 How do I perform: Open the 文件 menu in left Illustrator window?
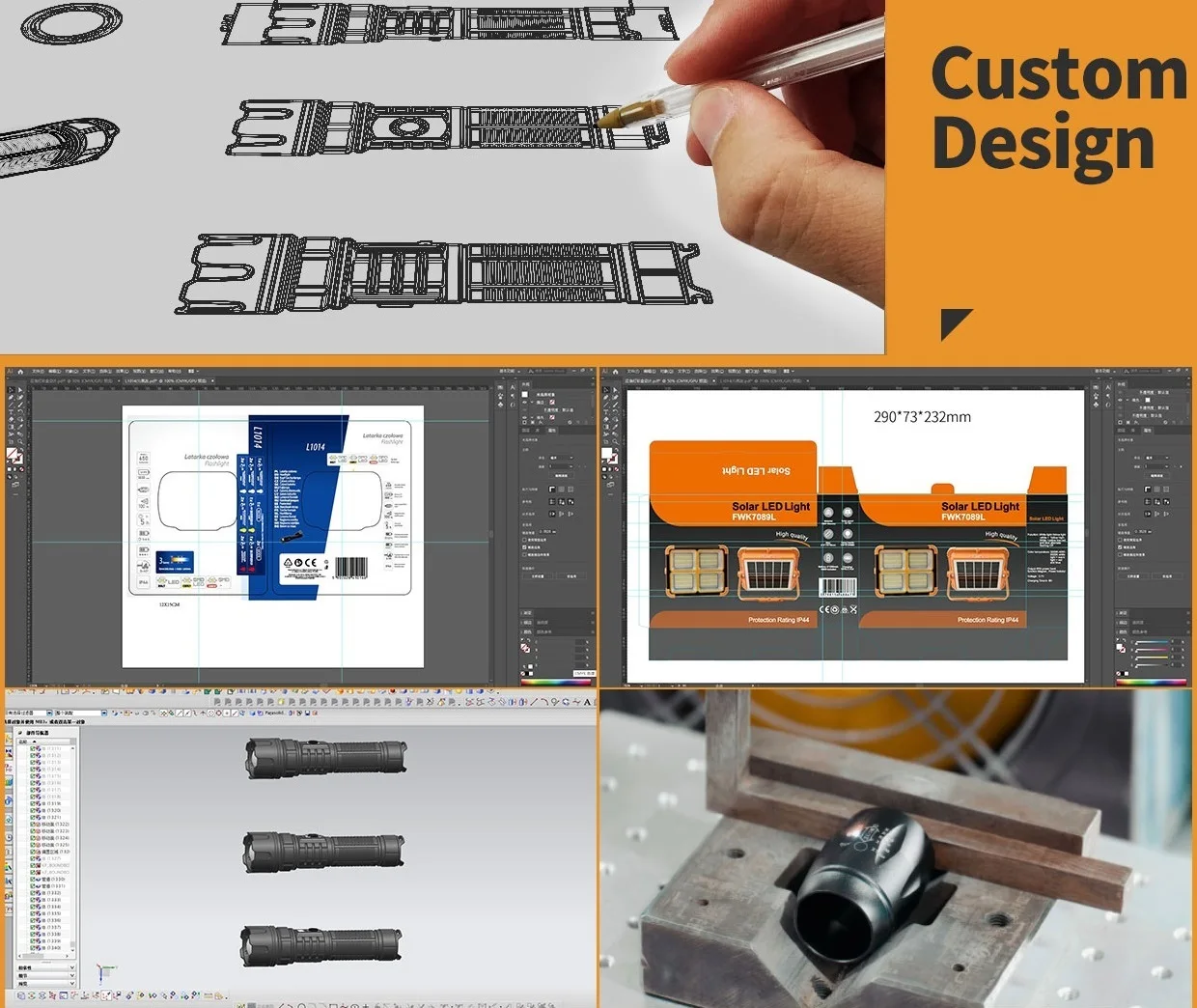[x=38, y=372]
